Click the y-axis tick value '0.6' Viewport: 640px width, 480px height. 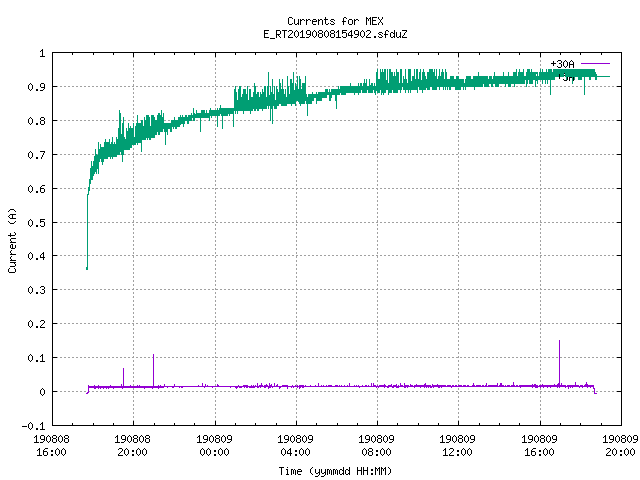pos(36,189)
